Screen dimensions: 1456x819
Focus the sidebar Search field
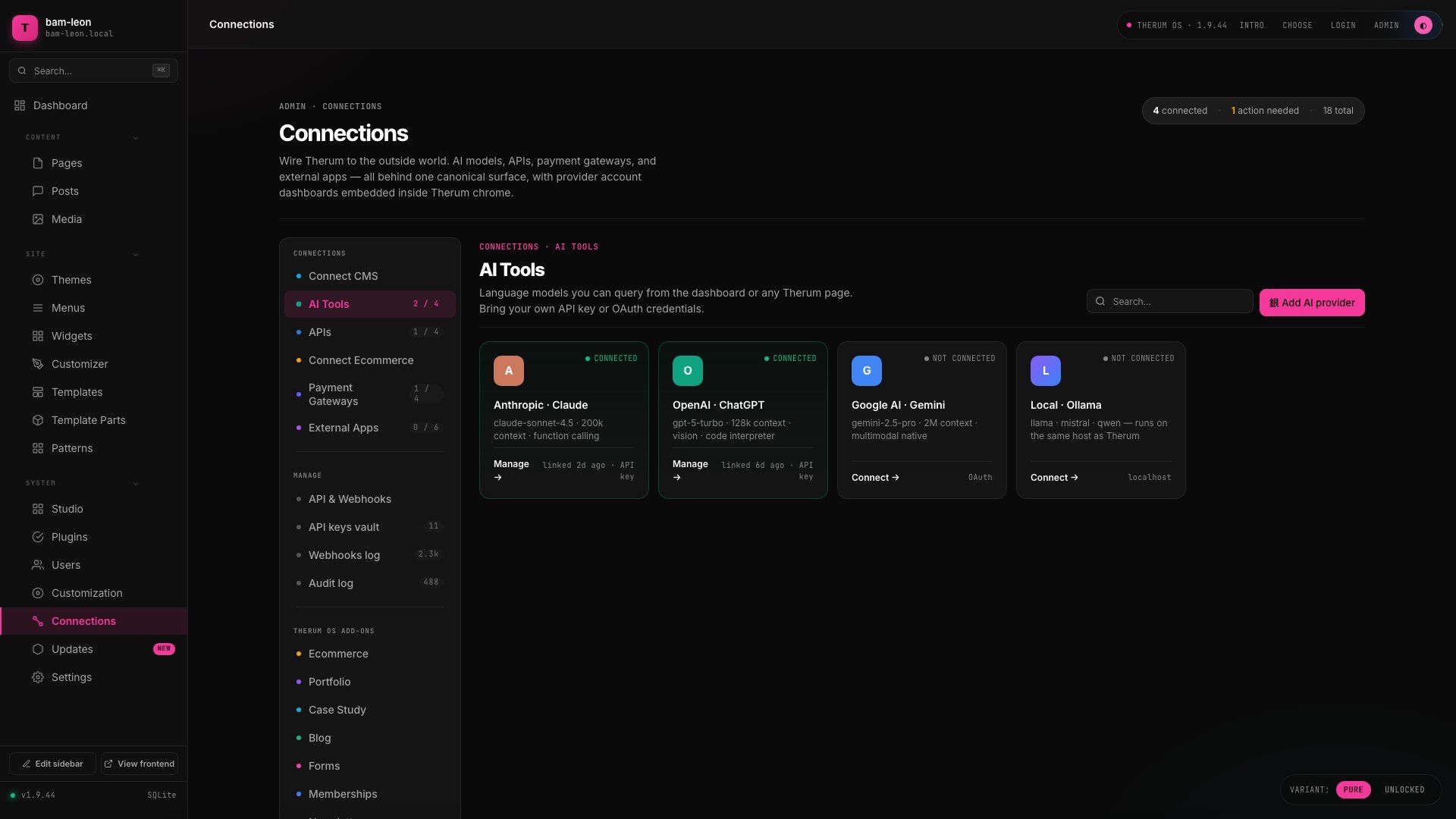[93, 71]
